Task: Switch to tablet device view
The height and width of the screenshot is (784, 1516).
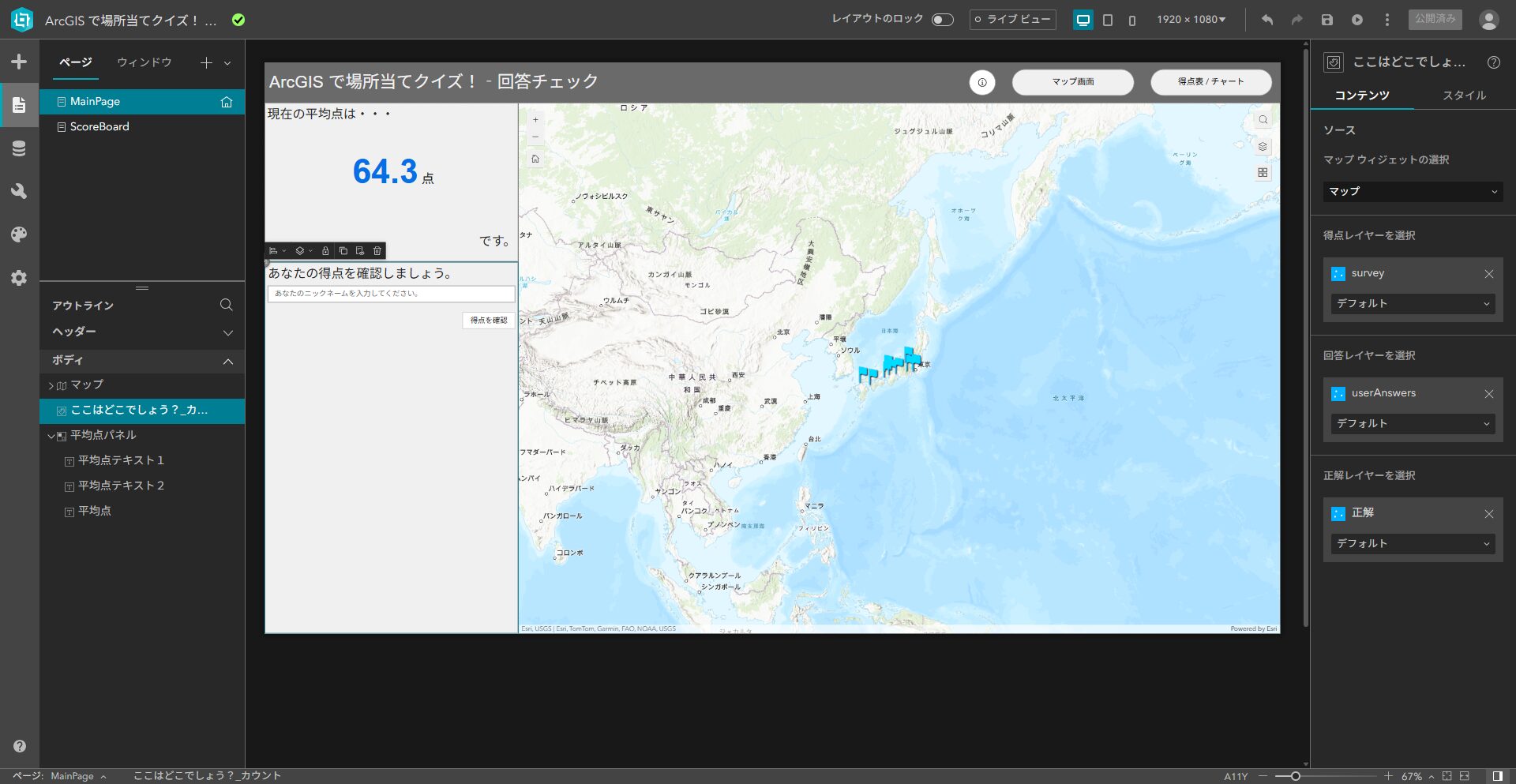Action: point(1108,20)
